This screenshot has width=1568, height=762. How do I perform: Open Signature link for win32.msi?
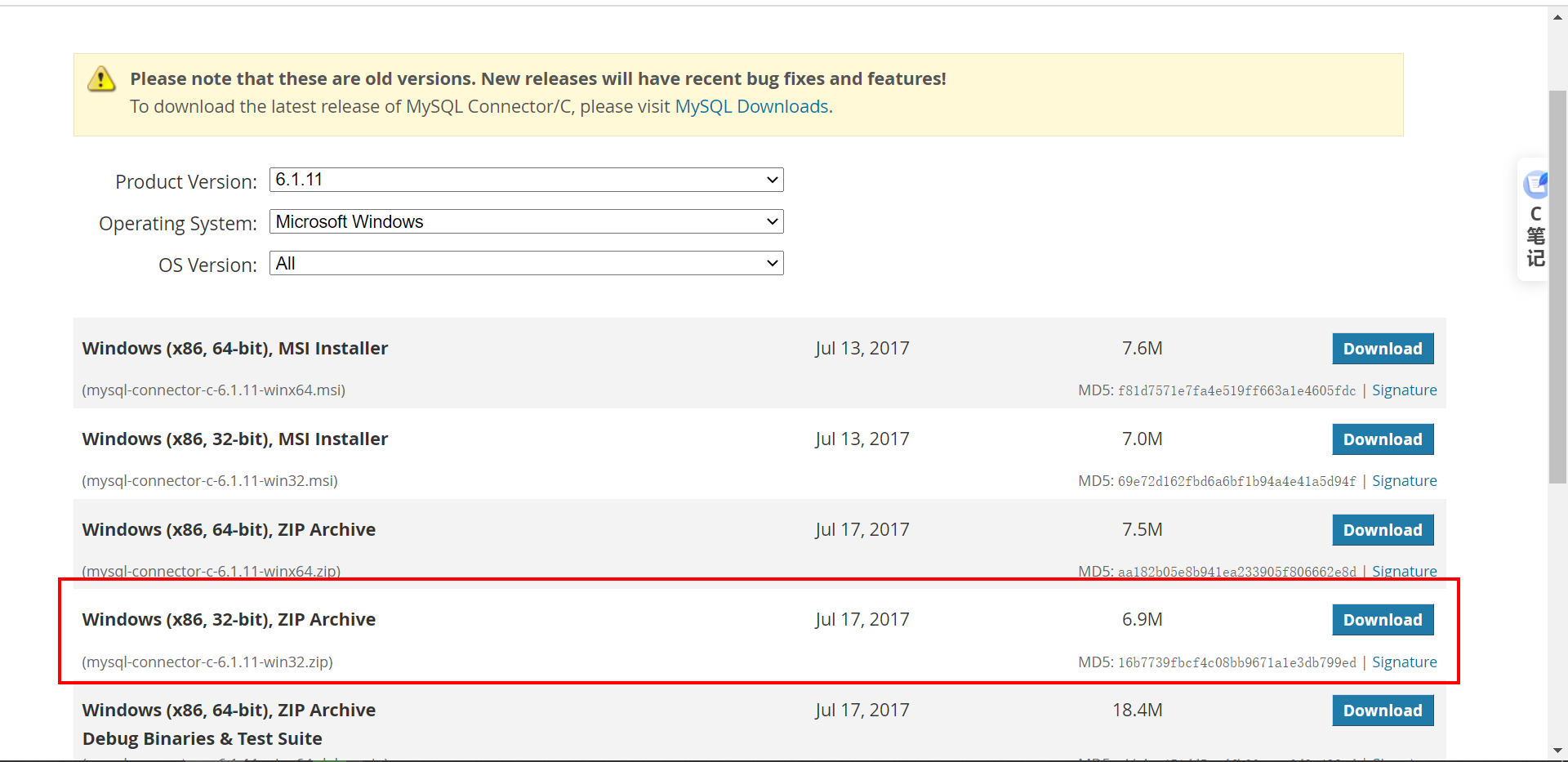[x=1404, y=481]
